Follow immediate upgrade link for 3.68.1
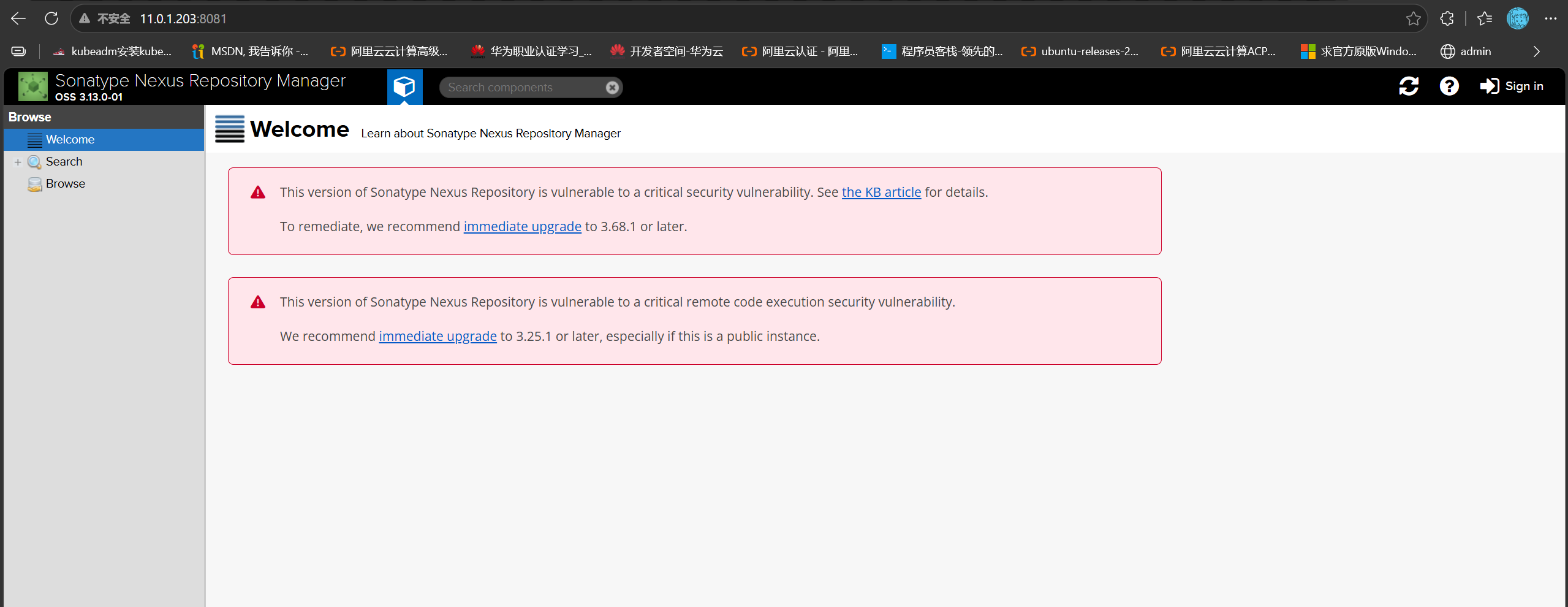The image size is (1568, 607). click(522, 227)
